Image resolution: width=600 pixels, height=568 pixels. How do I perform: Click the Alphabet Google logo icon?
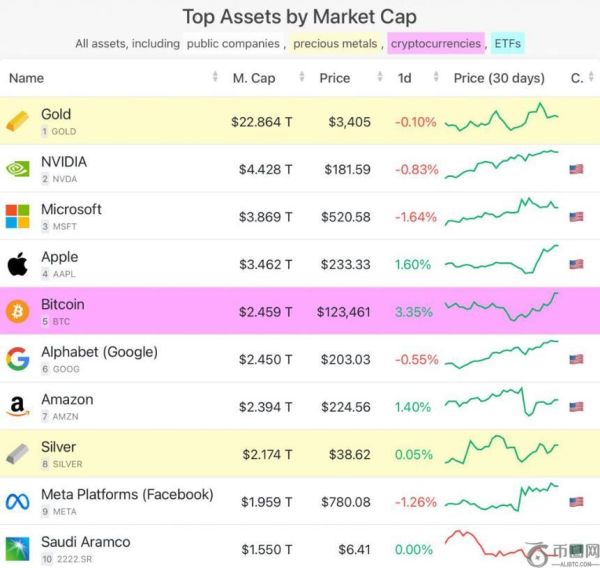click(x=18, y=359)
